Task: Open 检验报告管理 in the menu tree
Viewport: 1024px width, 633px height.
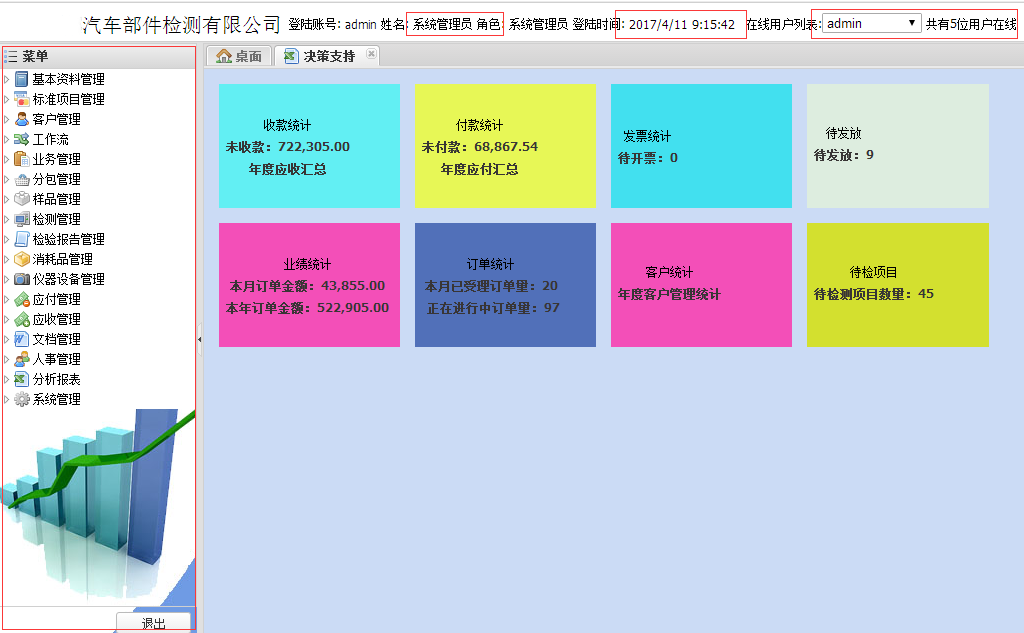Action: coord(69,239)
